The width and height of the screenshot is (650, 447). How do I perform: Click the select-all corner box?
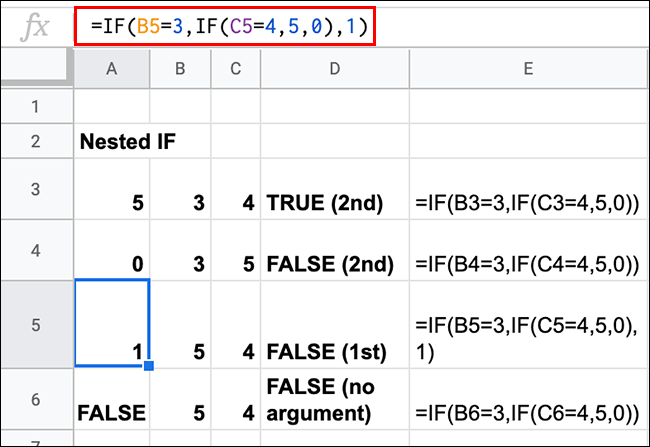pos(36,67)
